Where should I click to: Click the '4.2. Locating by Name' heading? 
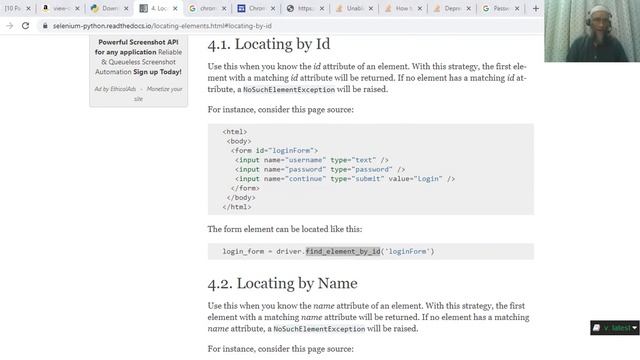(x=282, y=283)
